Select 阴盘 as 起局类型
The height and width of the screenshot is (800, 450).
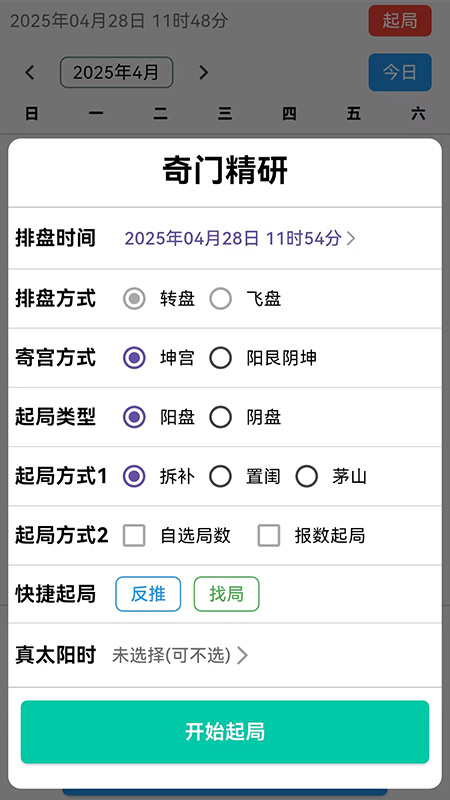click(x=220, y=417)
